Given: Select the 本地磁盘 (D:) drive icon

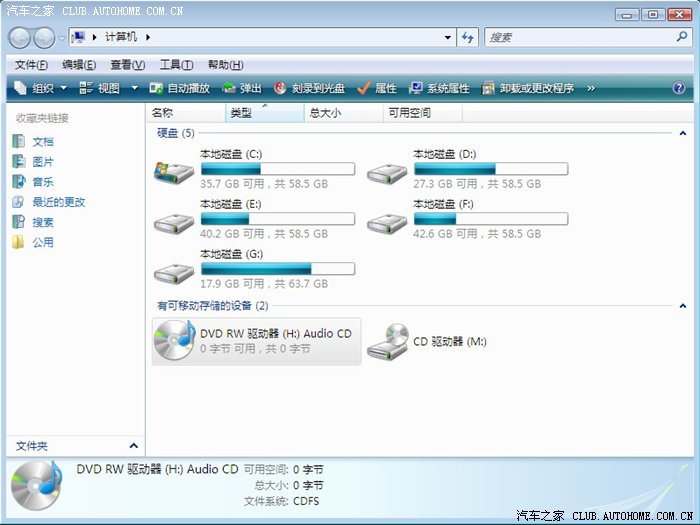Looking at the screenshot, I should [x=387, y=173].
